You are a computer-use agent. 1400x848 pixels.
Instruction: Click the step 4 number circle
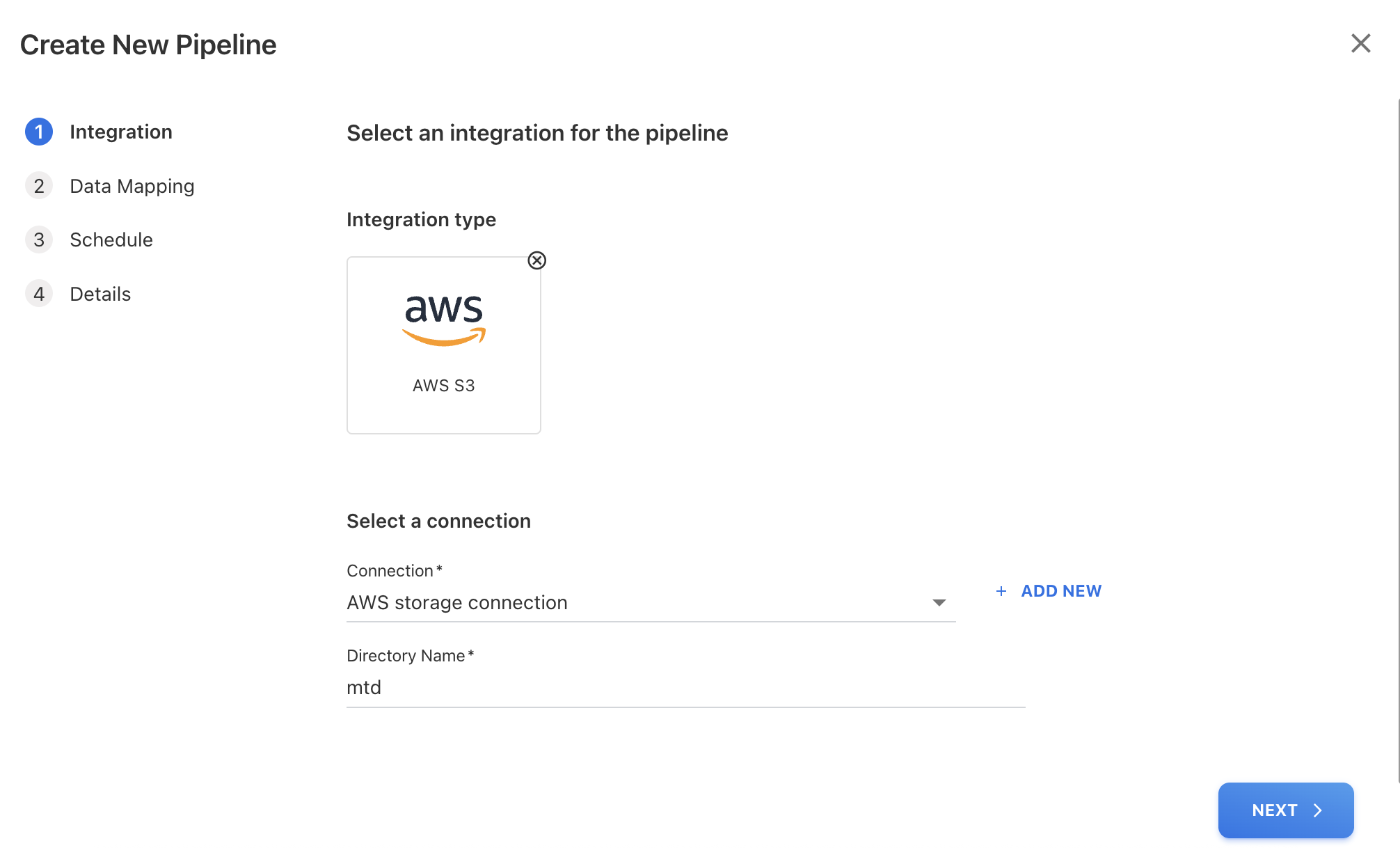pos(39,294)
